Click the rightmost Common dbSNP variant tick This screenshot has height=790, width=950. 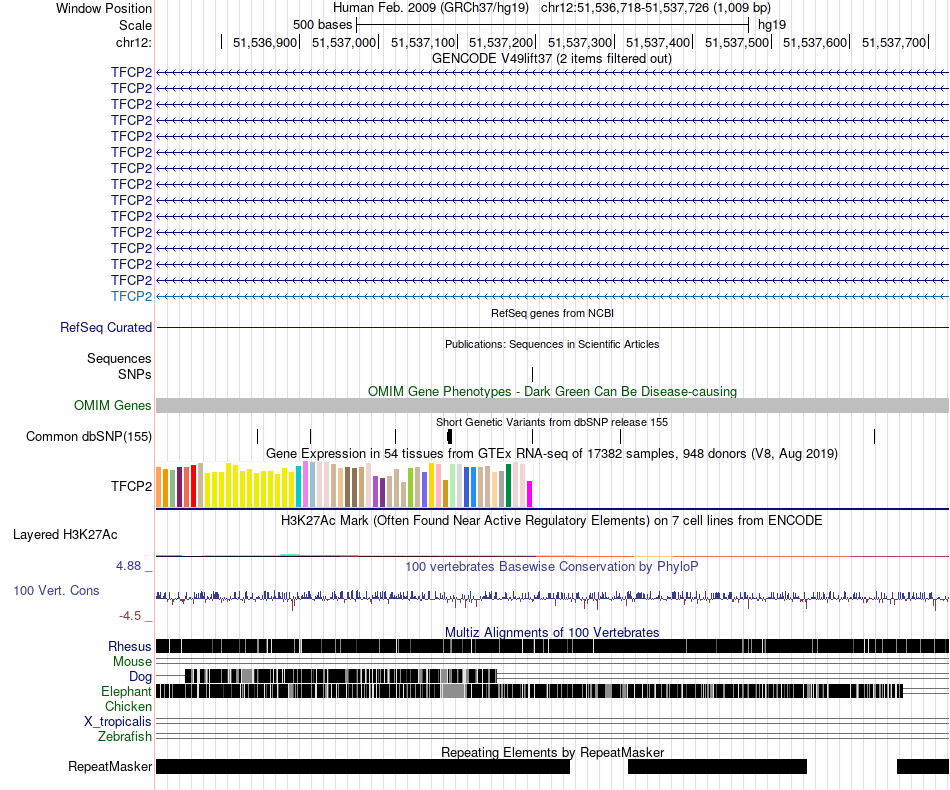click(x=874, y=436)
